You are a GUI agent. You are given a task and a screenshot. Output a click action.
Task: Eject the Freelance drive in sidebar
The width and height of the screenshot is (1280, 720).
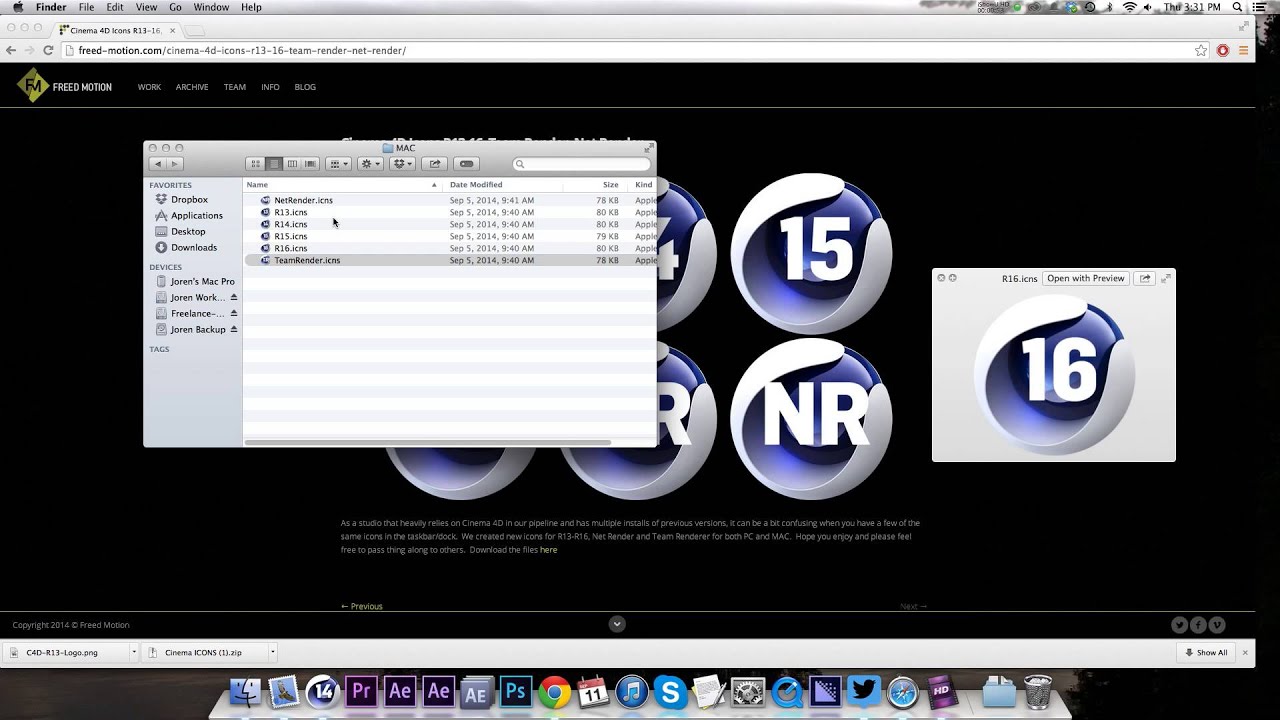(234, 313)
